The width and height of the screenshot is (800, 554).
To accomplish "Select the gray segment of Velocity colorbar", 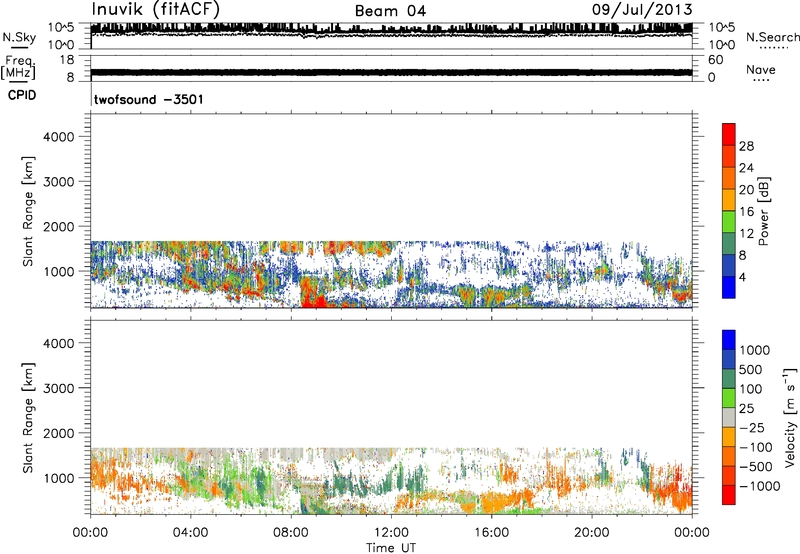I will [x=729, y=417].
